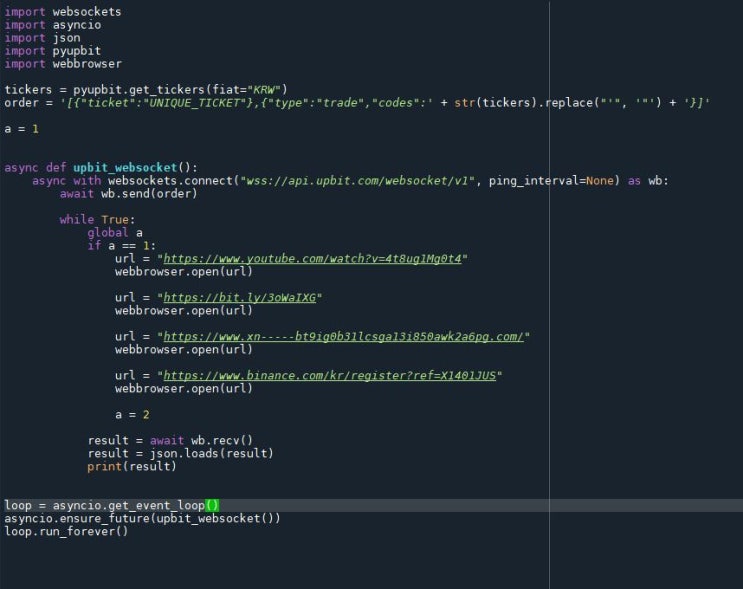
Task: Click the xn-- punycode domain URL
Action: click(344, 336)
